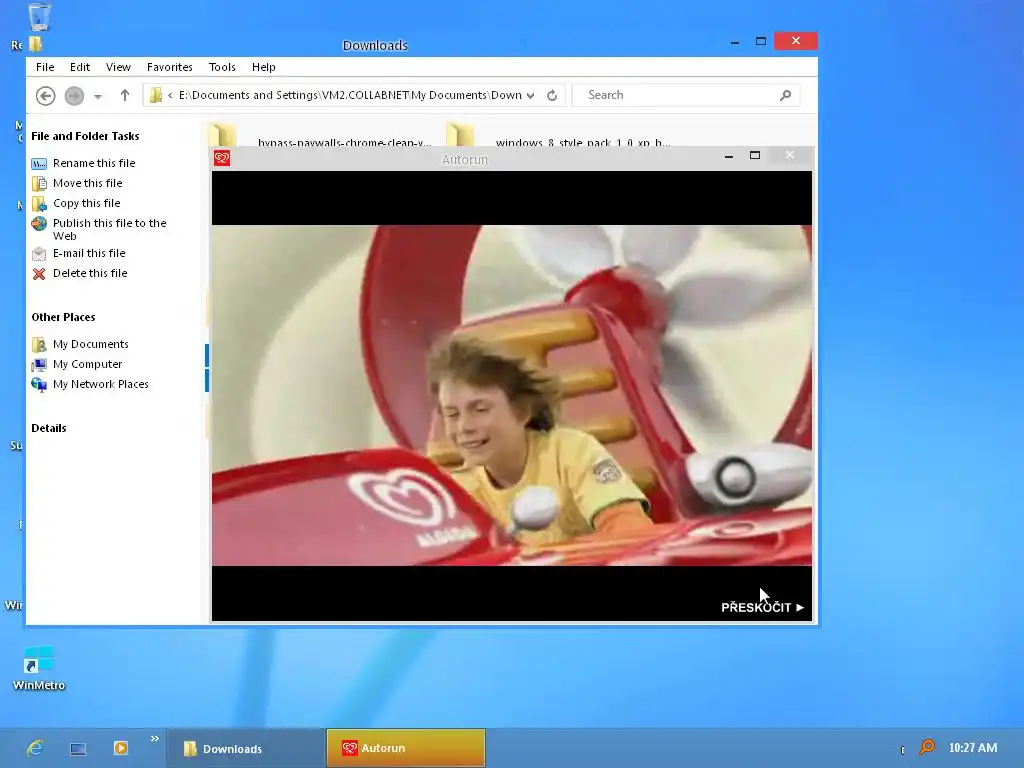This screenshot has height=768, width=1024.
Task: Click Publish this file to the Web
Action: click(x=110, y=229)
